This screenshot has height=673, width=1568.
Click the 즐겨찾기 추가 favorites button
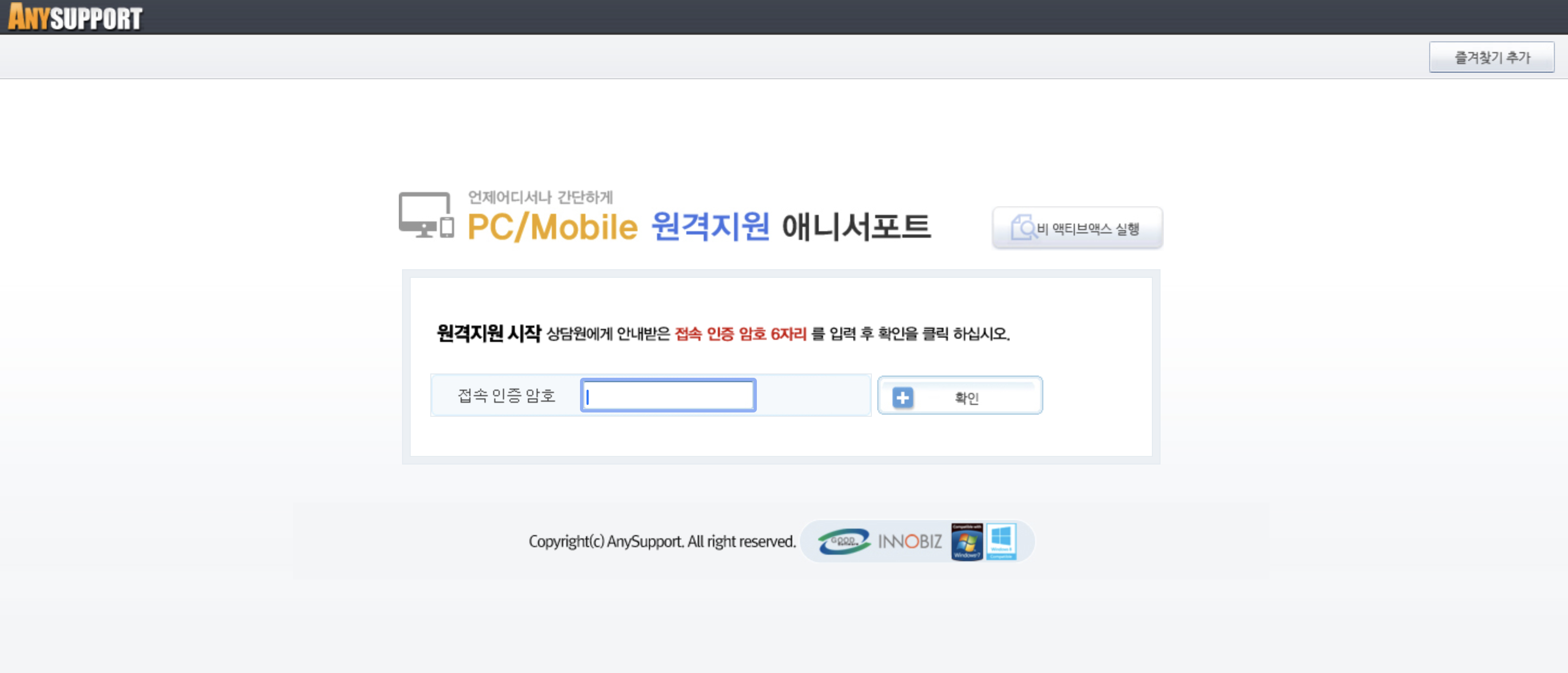click(1492, 57)
